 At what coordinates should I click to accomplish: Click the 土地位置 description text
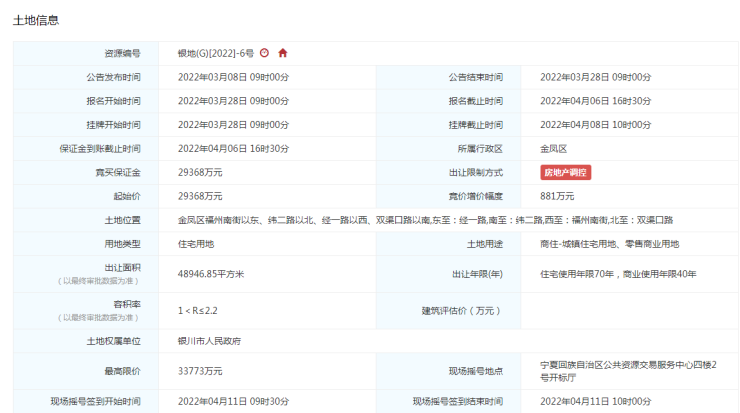425,220
